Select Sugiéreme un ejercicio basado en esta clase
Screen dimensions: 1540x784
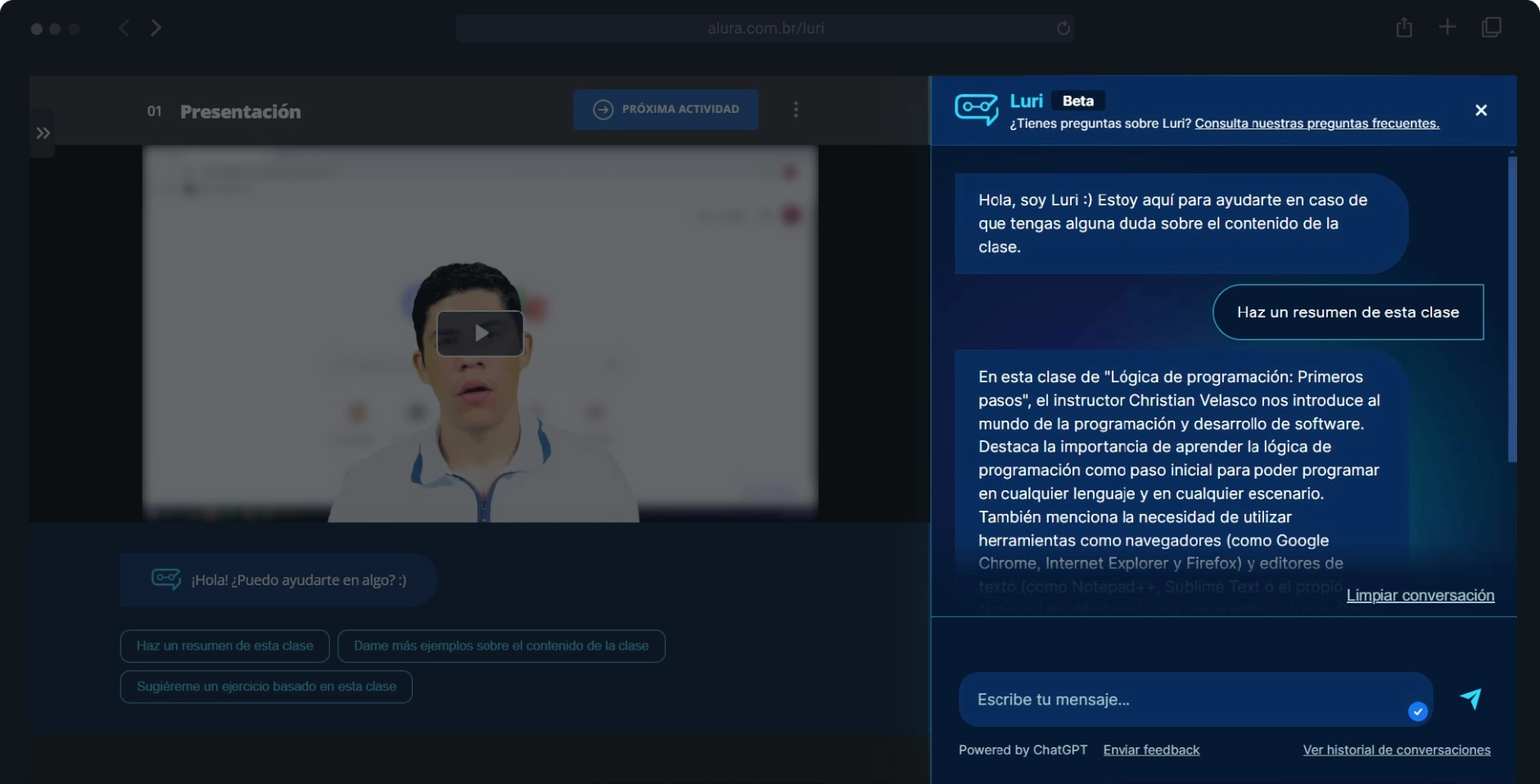coord(266,687)
